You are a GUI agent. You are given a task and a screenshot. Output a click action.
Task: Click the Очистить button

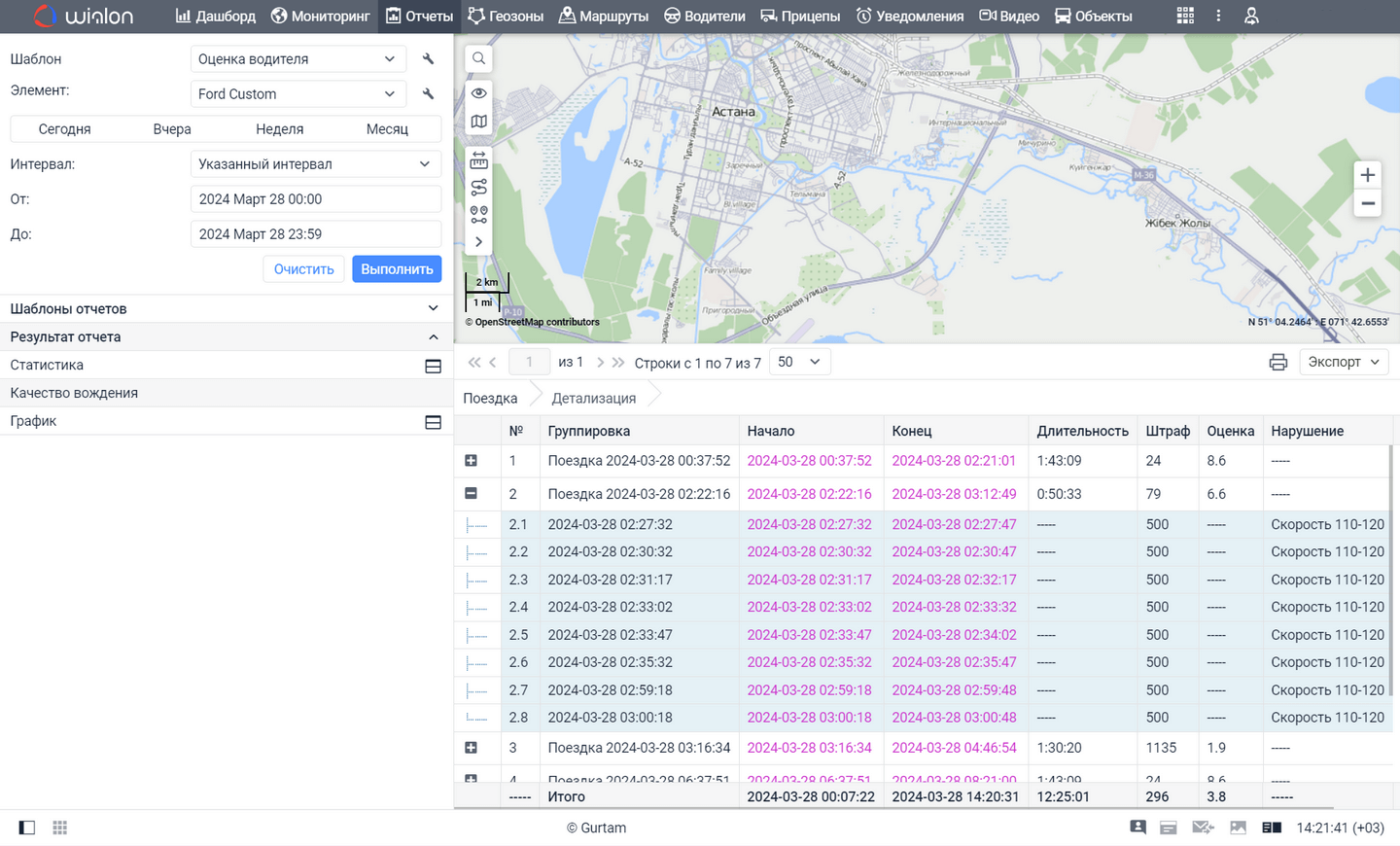pos(303,269)
